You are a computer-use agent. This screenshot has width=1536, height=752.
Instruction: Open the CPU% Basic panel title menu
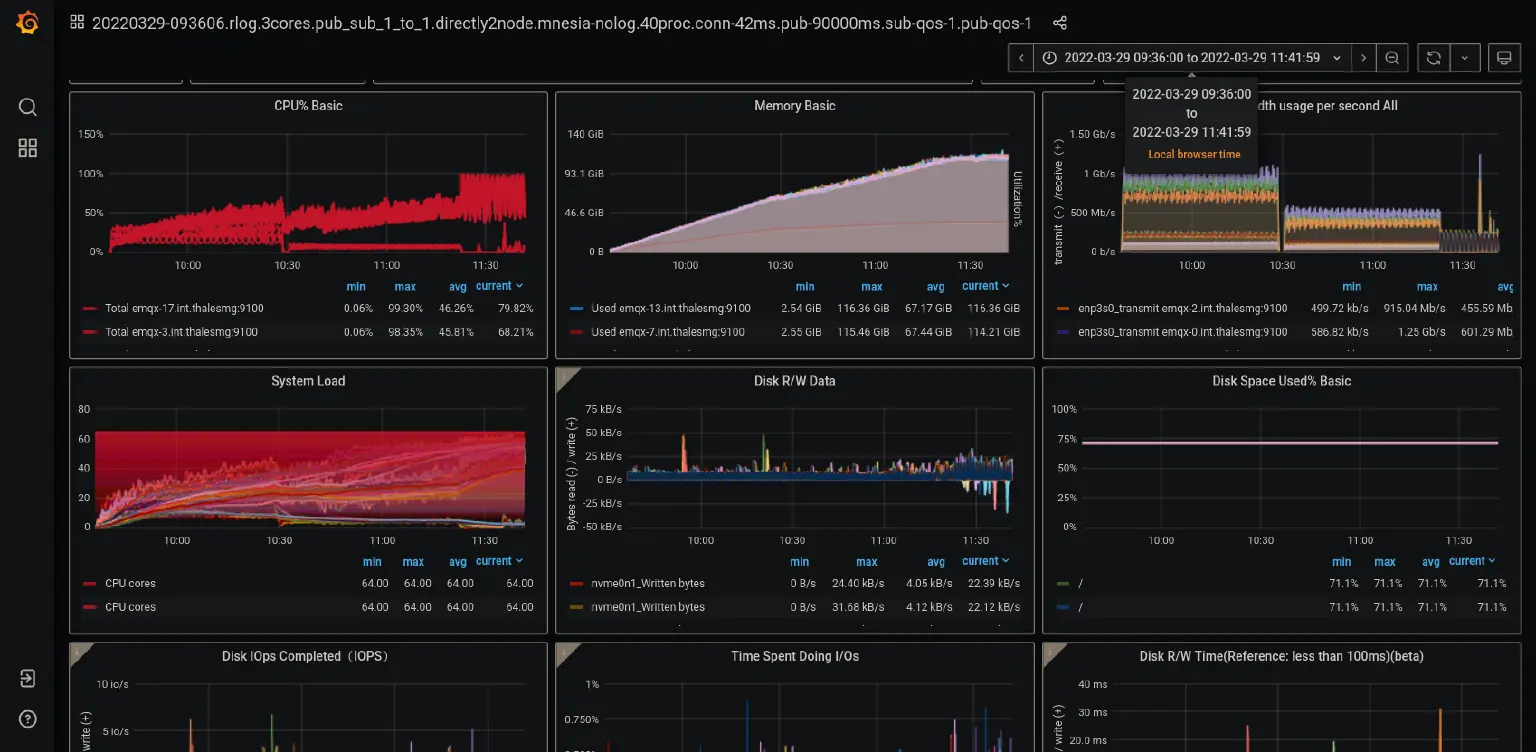coord(306,105)
